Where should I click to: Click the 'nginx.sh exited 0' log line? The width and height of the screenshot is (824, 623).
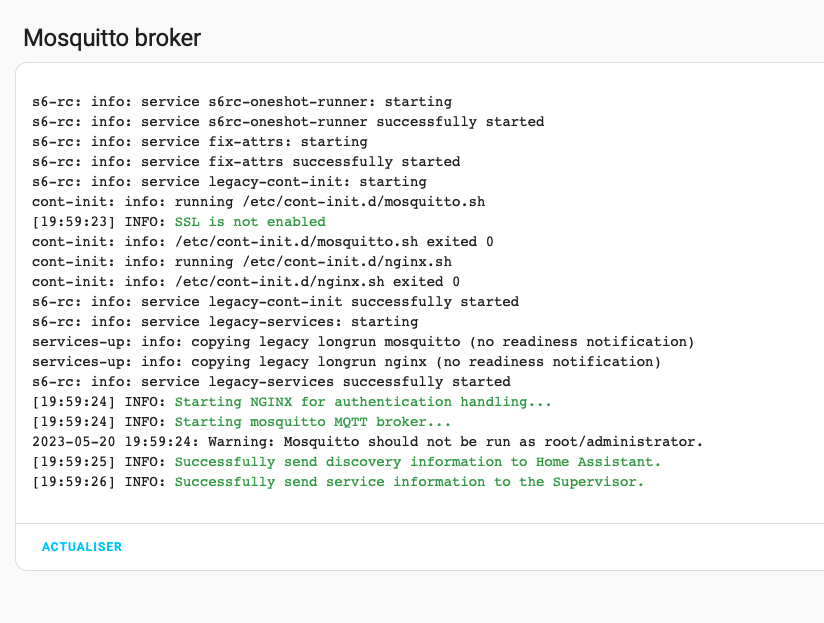(x=246, y=282)
